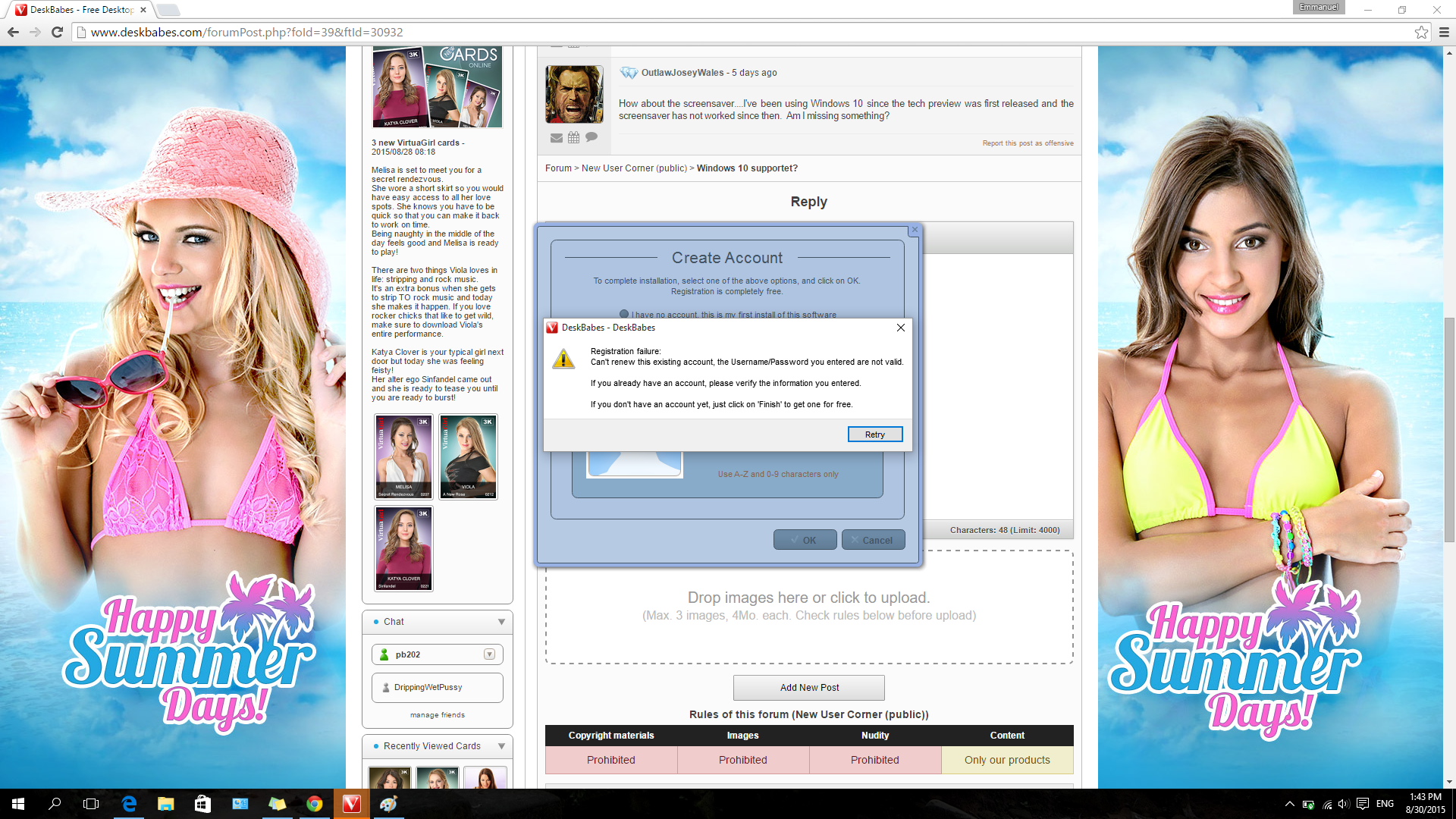This screenshot has height=819, width=1456.
Task: Open Paint from the Windows taskbar
Action: (388, 804)
